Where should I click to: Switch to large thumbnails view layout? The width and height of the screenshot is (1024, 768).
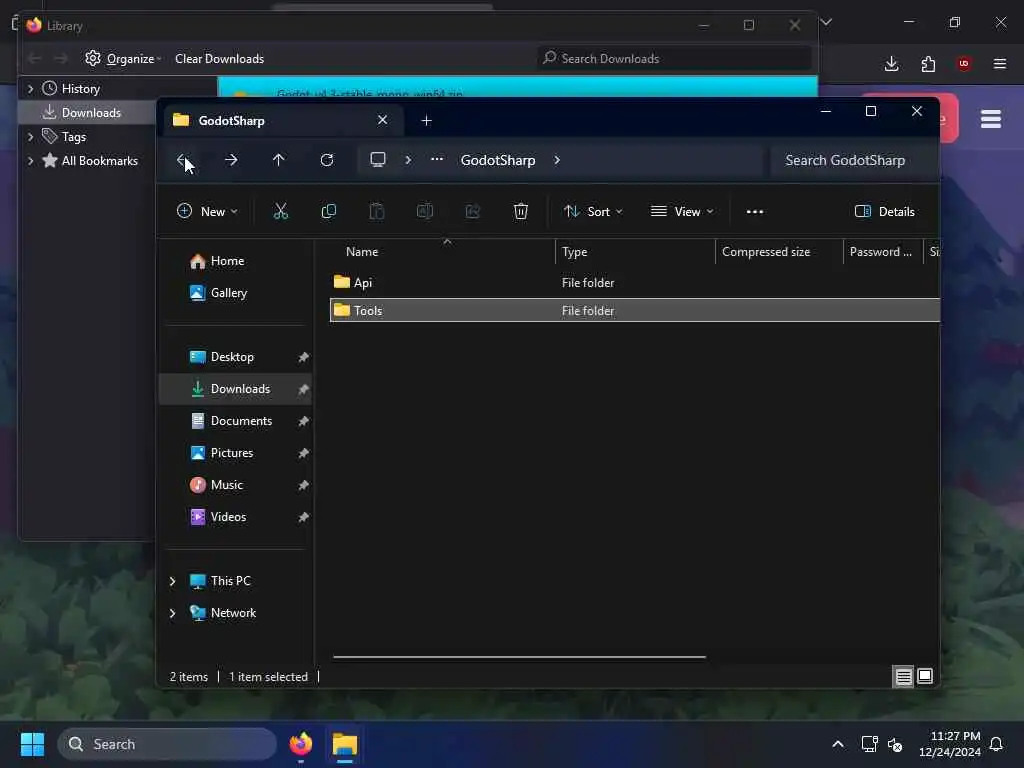pyautogui.click(x=925, y=677)
